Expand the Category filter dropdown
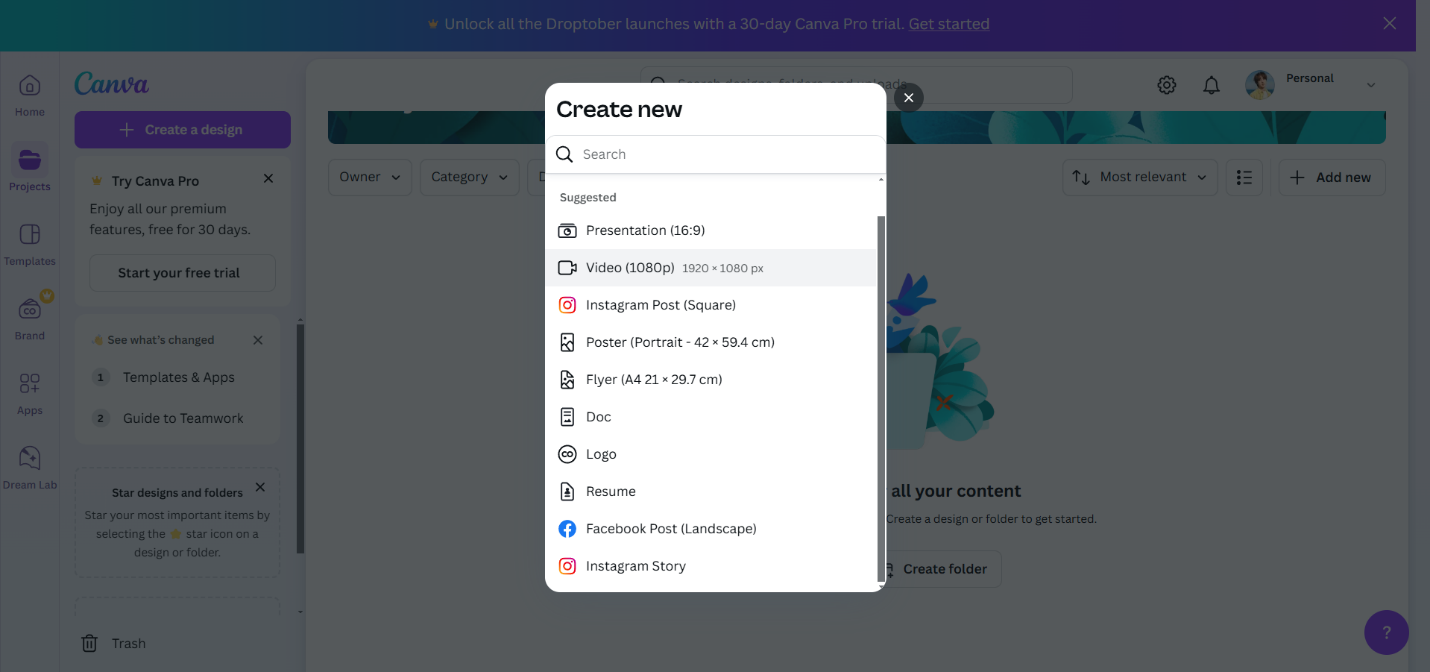1430x672 pixels. pos(470,177)
